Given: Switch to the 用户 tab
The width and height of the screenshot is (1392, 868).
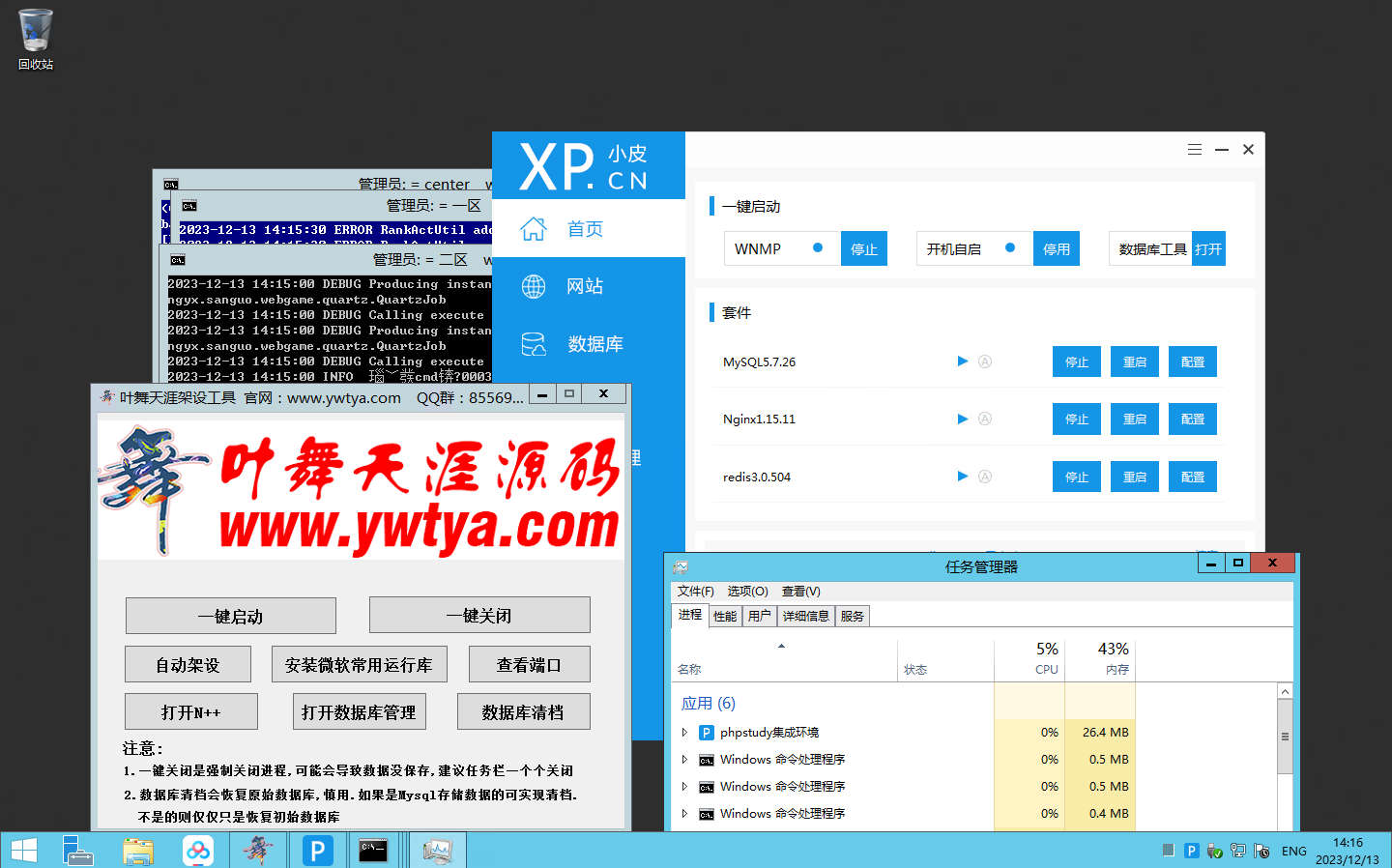Looking at the screenshot, I should coord(760,616).
